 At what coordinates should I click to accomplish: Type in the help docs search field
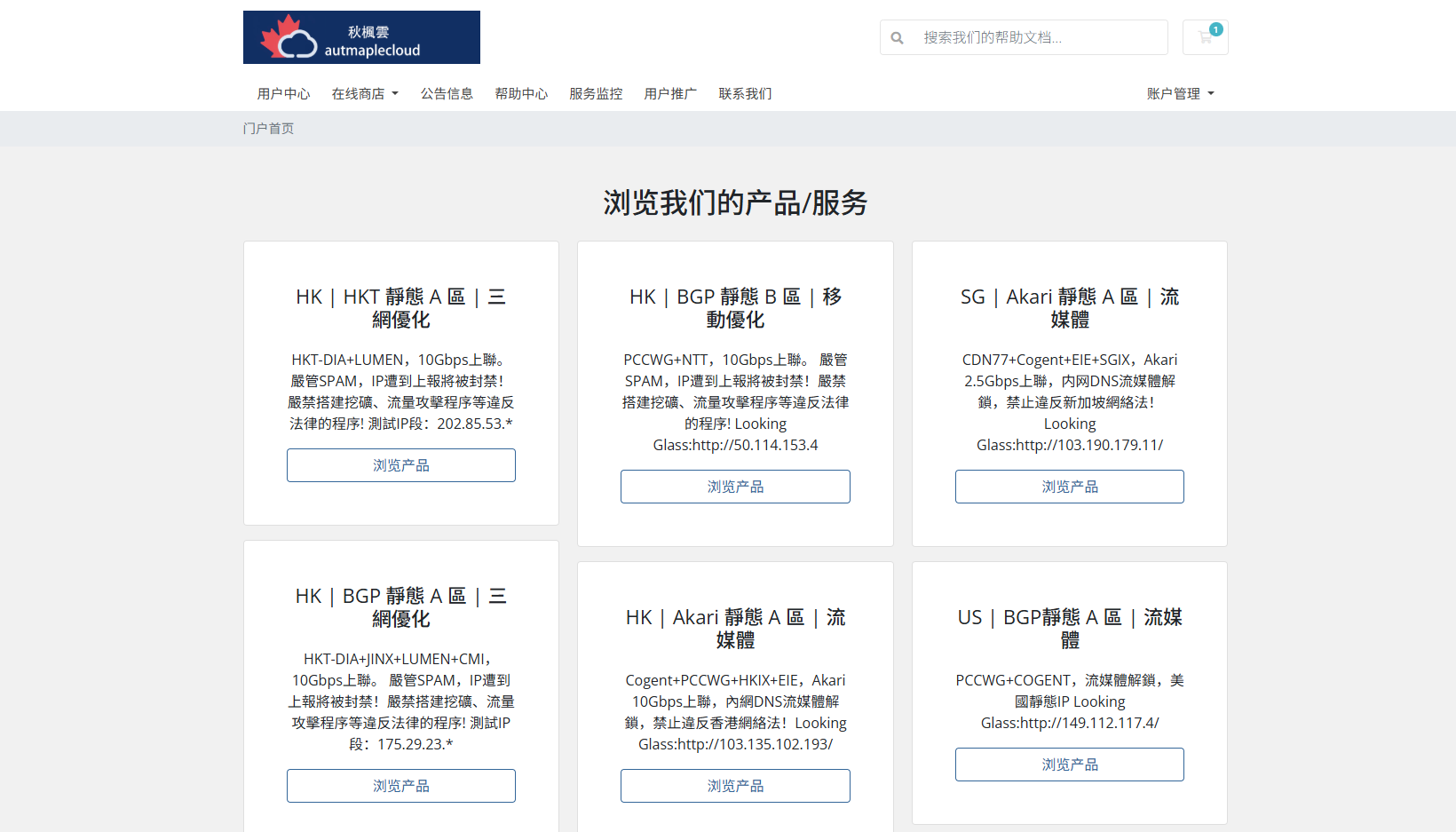1039,38
